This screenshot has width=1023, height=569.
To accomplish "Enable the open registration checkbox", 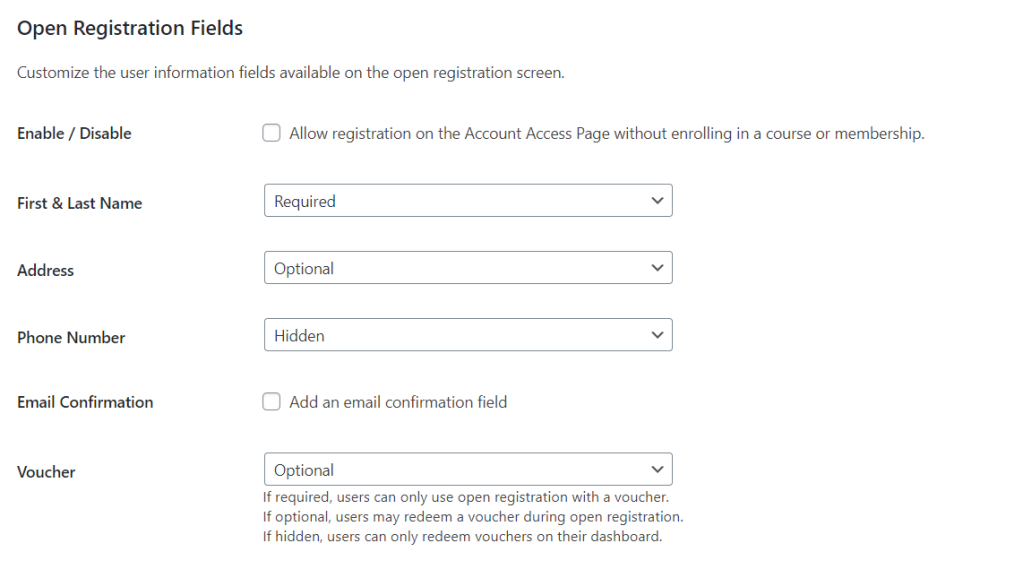I will point(271,133).
